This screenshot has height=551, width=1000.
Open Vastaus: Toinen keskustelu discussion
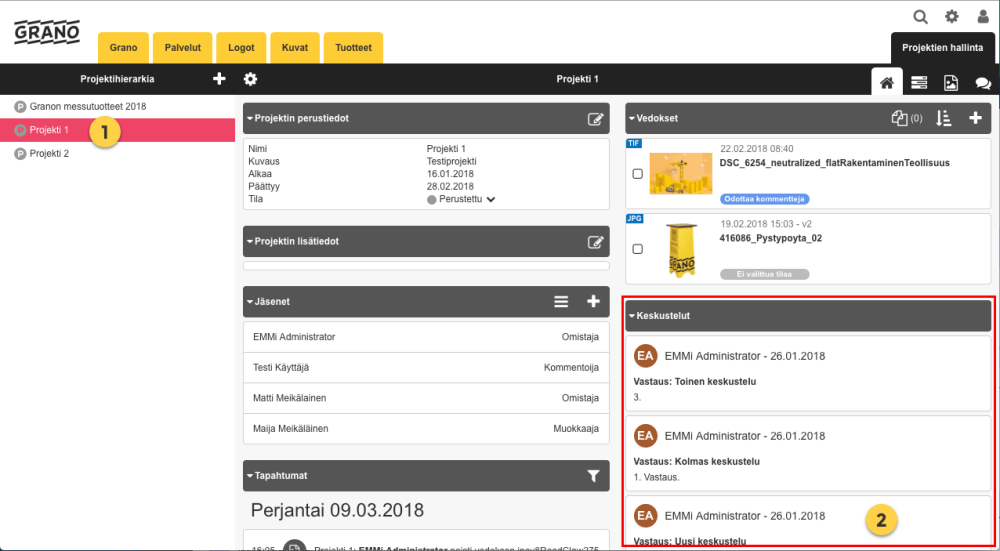(695, 382)
